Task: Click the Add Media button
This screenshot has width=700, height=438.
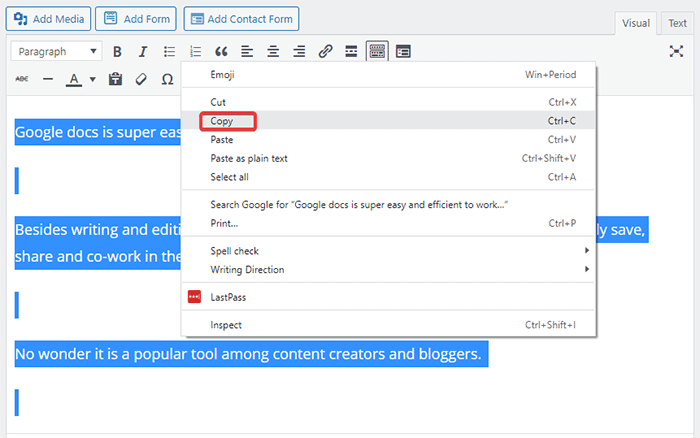Action: click(51, 18)
